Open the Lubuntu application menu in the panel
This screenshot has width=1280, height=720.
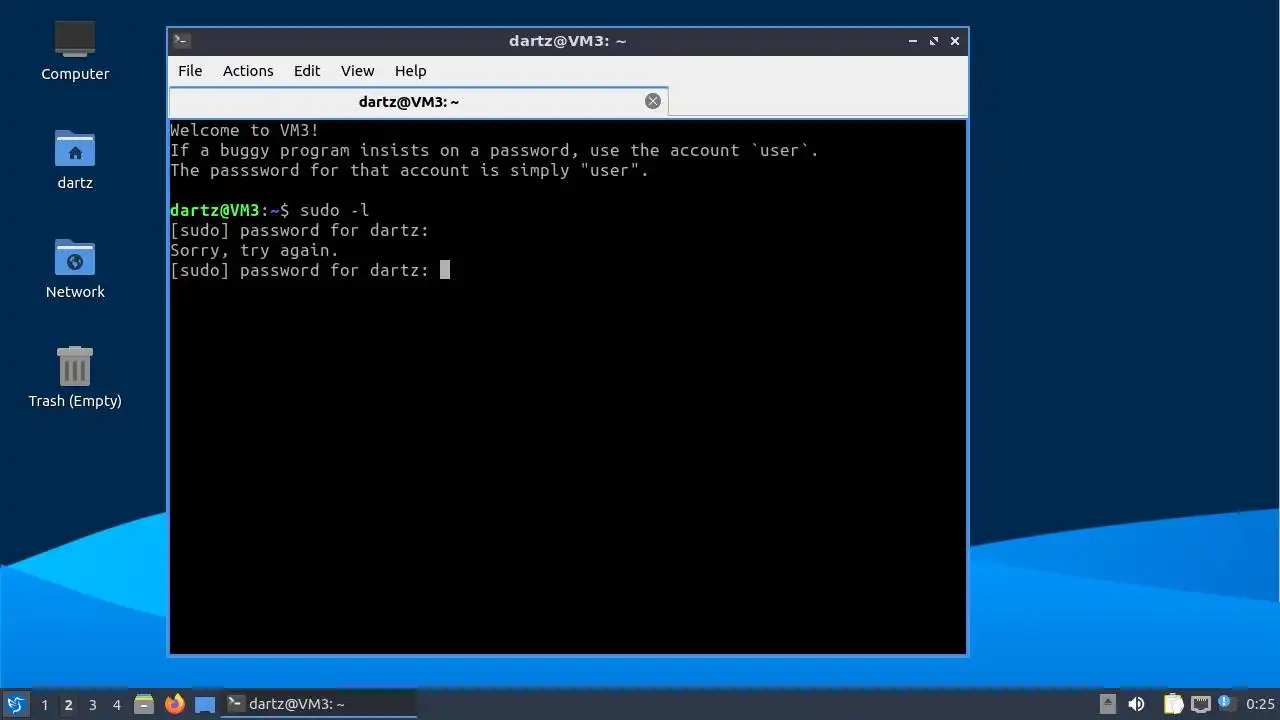pyautogui.click(x=15, y=704)
